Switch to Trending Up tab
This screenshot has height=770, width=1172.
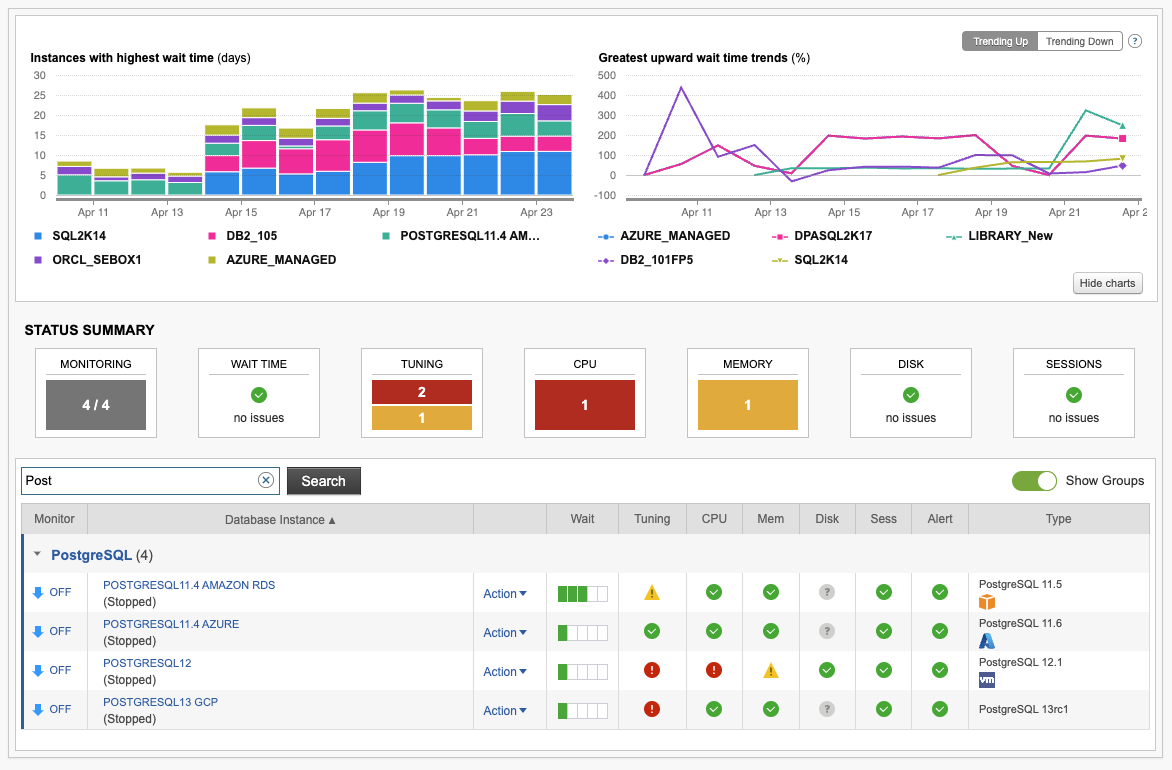[1000, 41]
